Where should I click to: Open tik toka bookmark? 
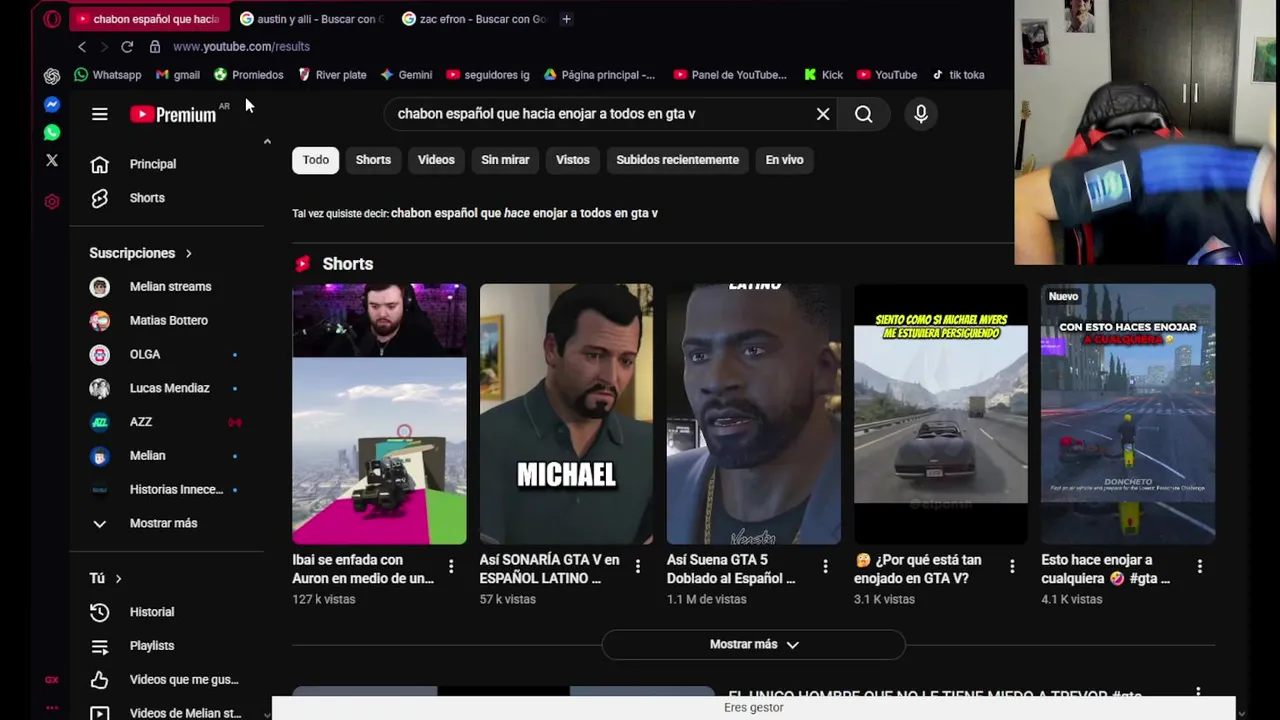coord(958,75)
